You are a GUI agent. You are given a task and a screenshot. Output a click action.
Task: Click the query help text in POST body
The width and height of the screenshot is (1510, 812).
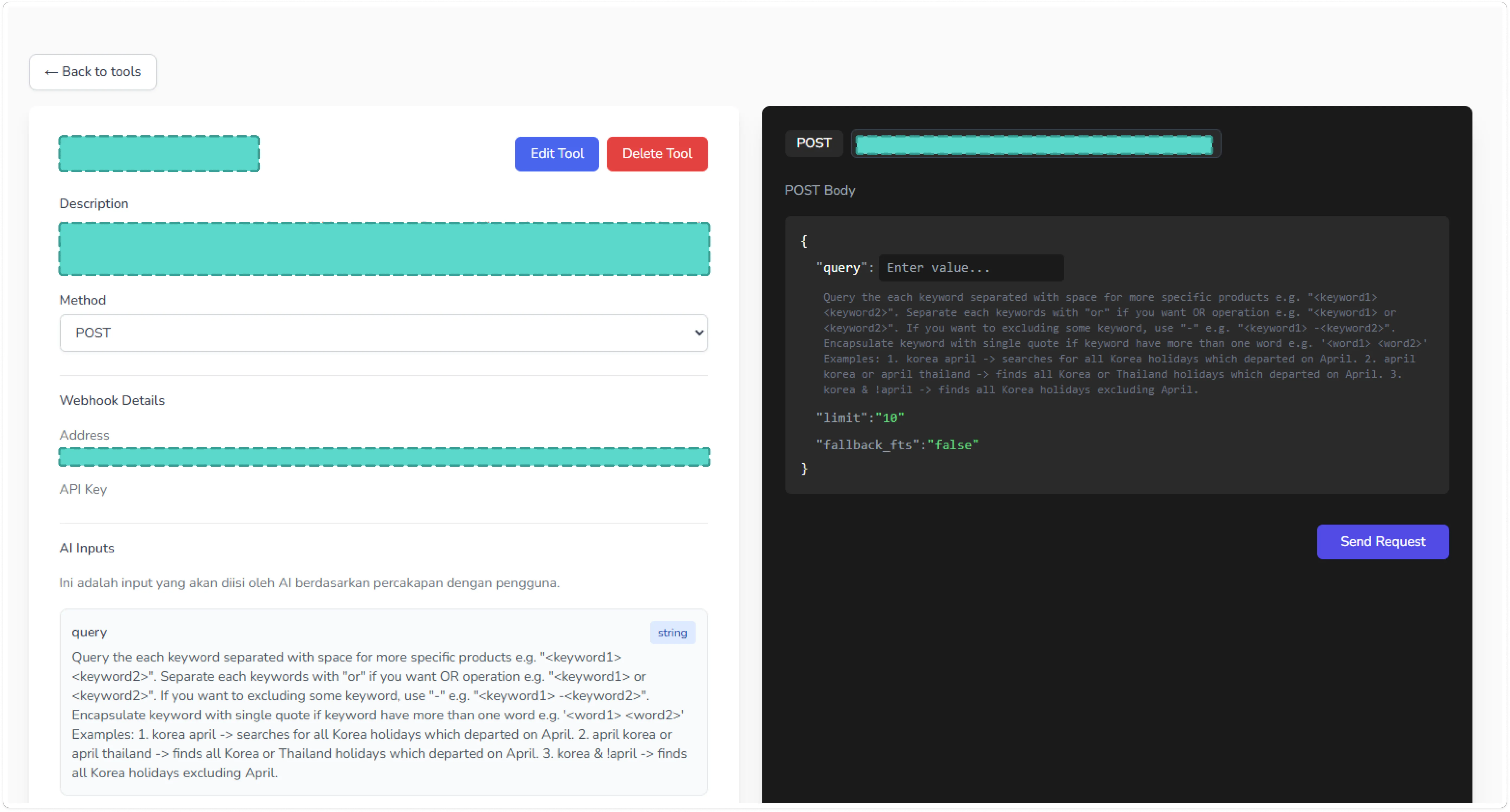[x=1125, y=343]
